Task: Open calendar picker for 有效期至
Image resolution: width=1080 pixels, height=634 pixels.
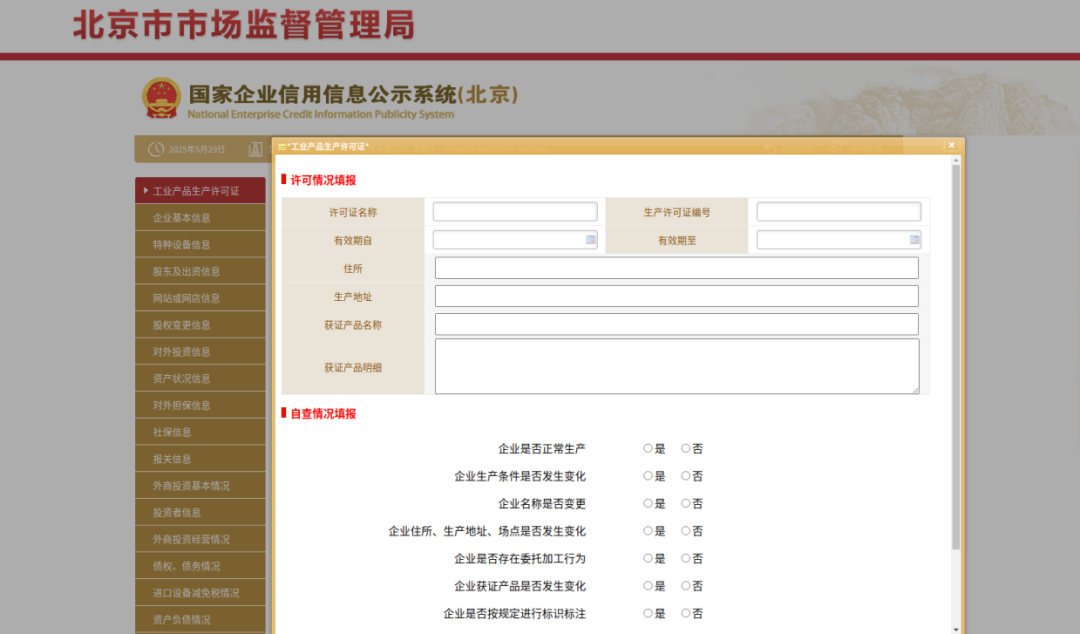Action: pyautogui.click(x=914, y=240)
